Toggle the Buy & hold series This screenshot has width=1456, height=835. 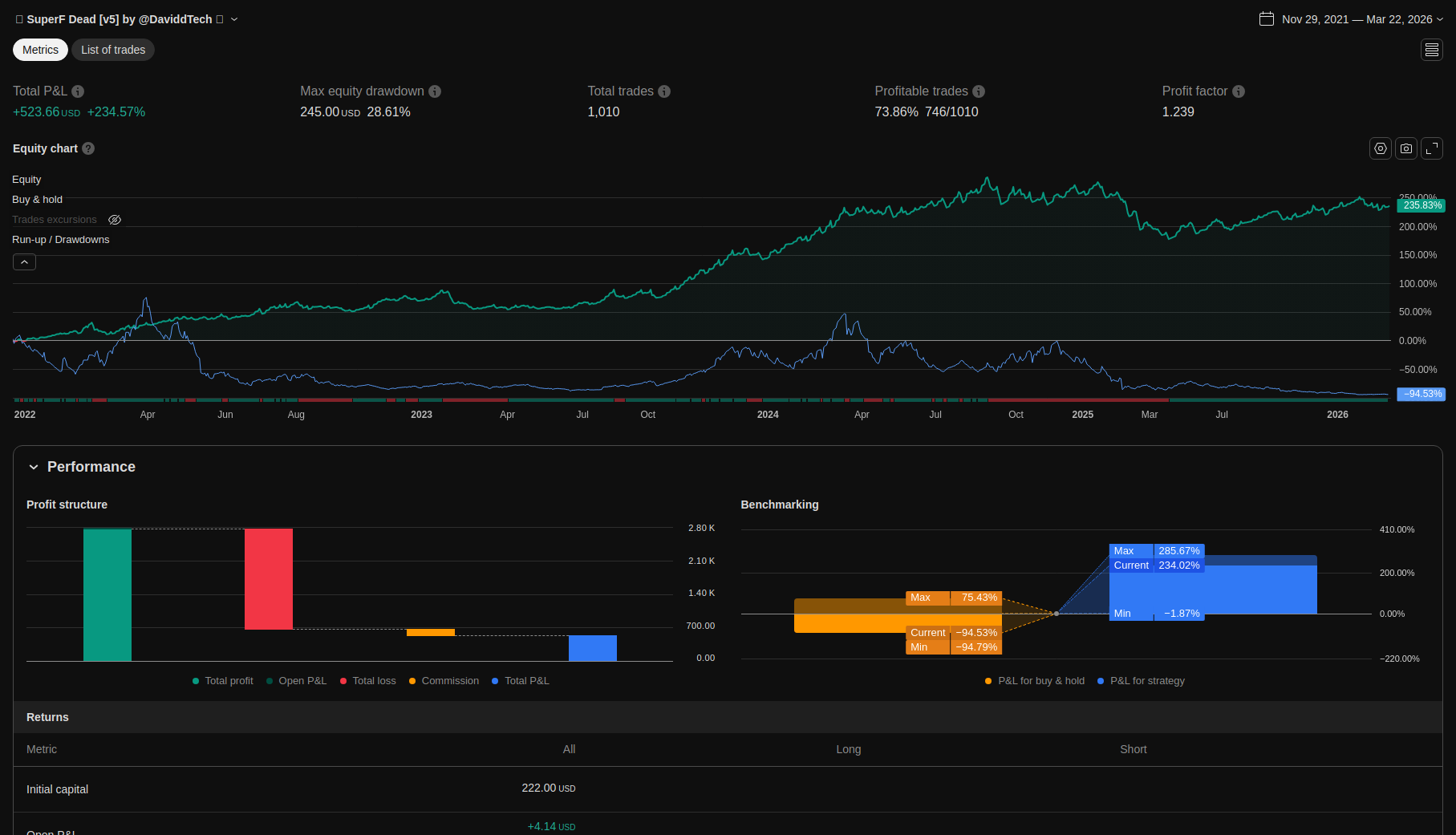37,200
